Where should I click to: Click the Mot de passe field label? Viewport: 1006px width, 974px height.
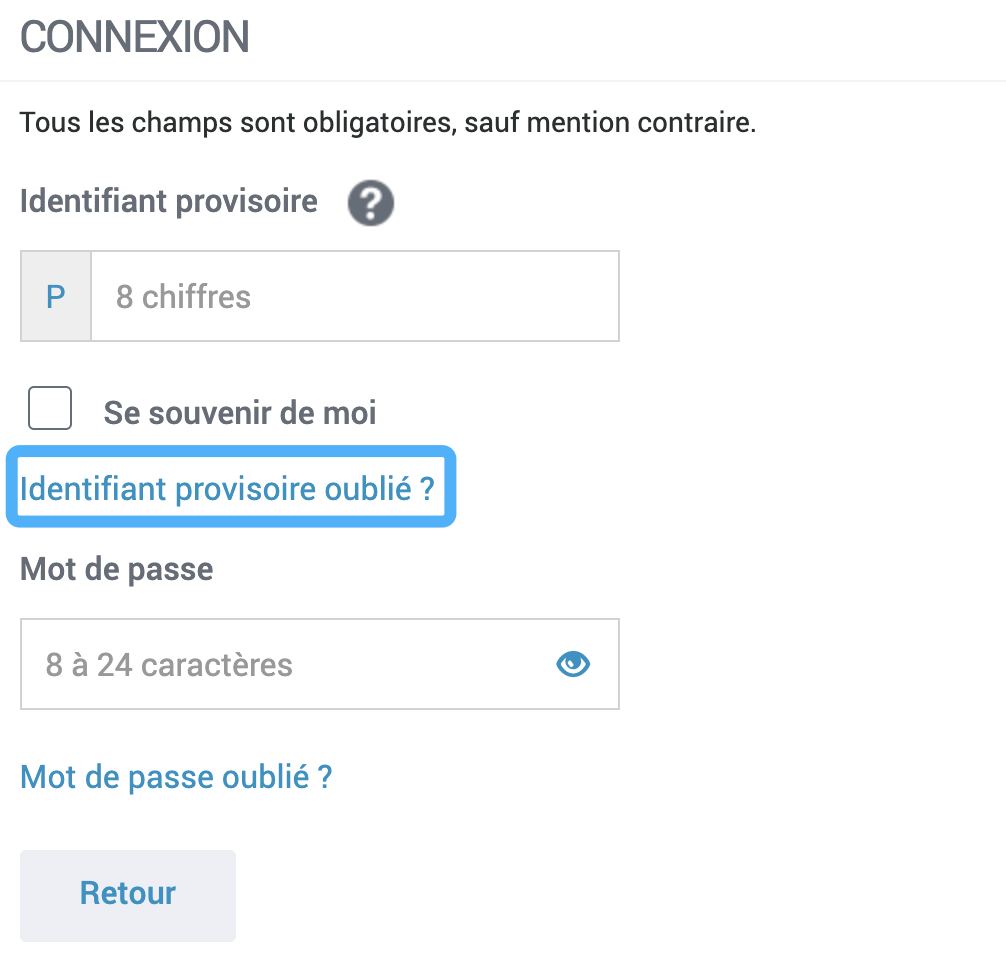tap(117, 570)
